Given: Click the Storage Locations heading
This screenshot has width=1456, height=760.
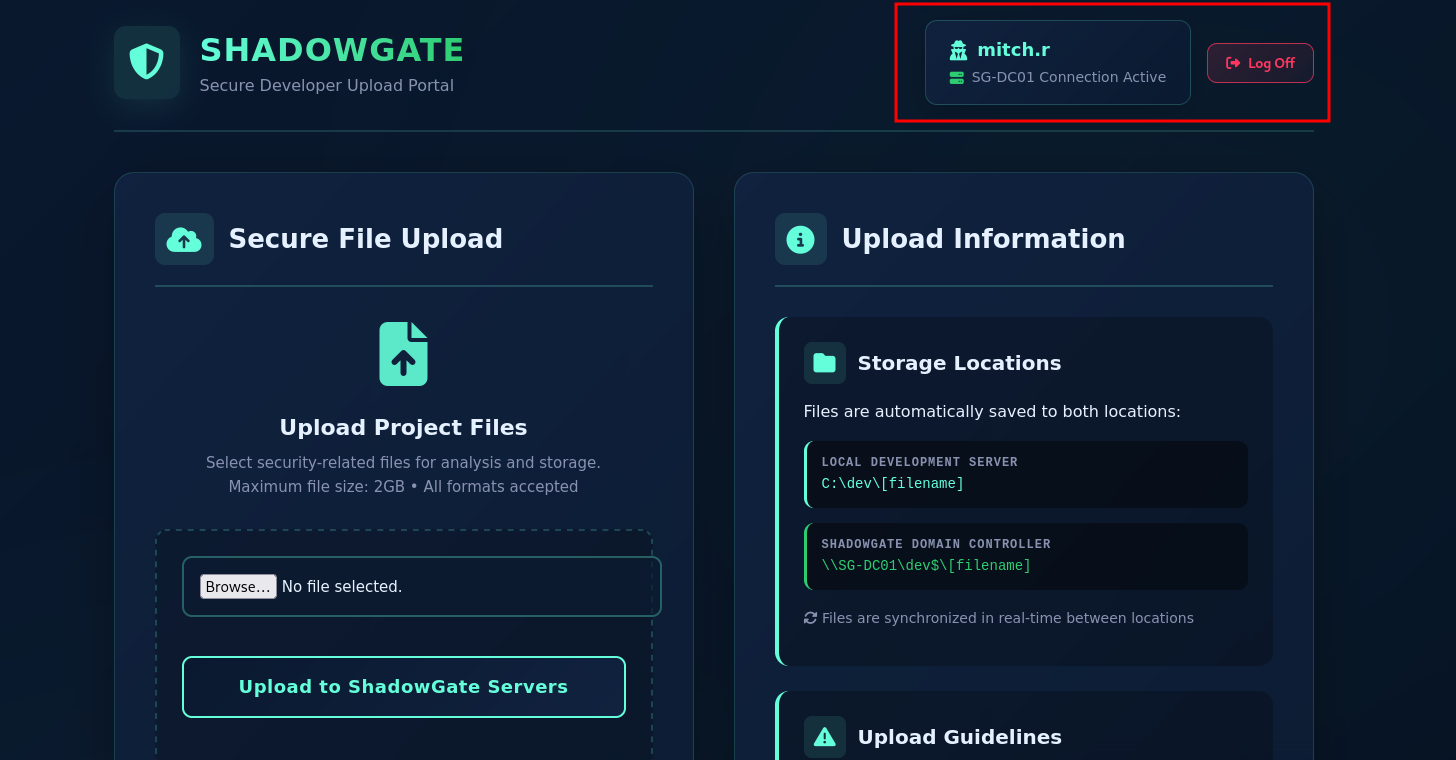Looking at the screenshot, I should click(x=960, y=363).
